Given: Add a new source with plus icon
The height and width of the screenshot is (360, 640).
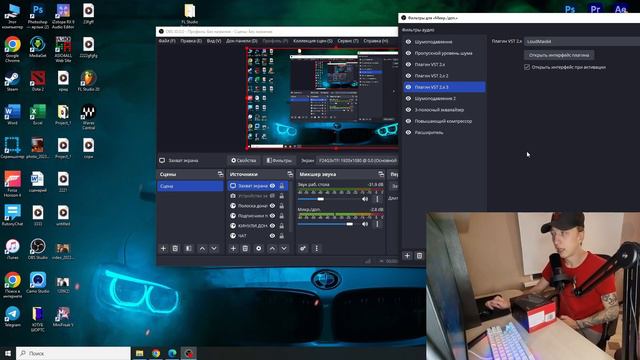Looking at the screenshot, I should [233, 248].
